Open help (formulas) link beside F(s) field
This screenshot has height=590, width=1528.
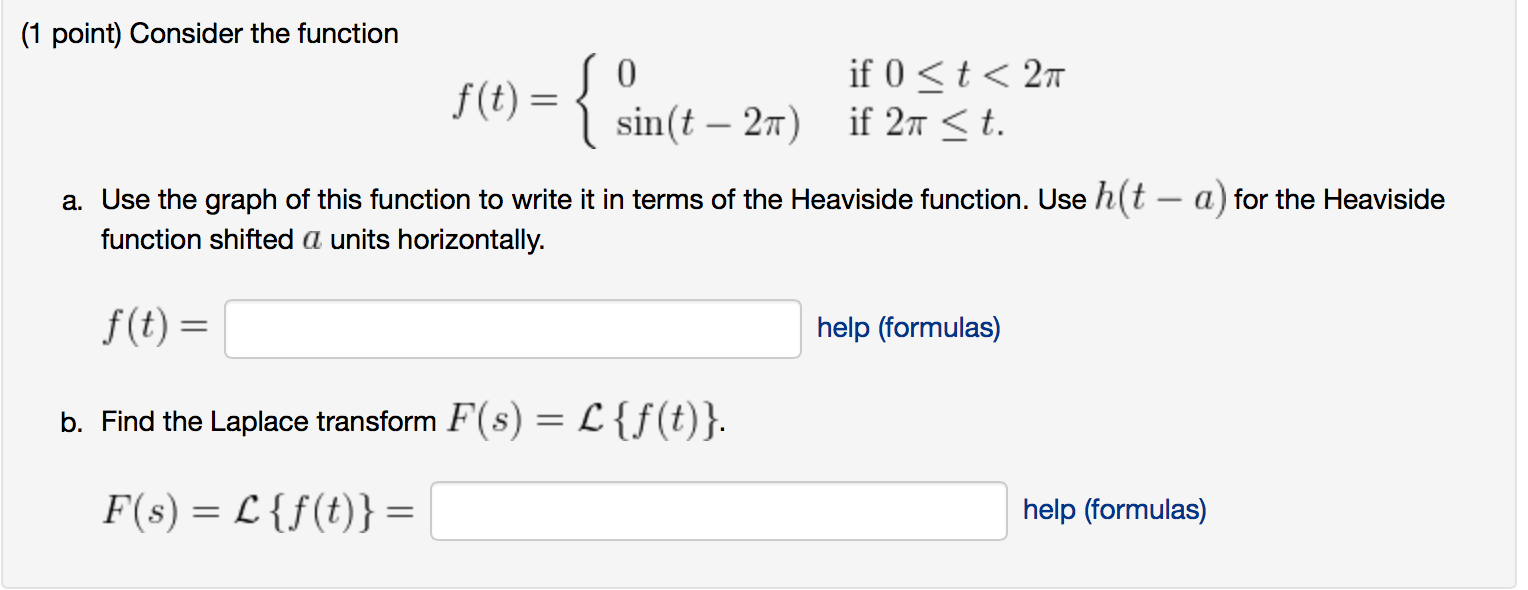click(x=1114, y=510)
